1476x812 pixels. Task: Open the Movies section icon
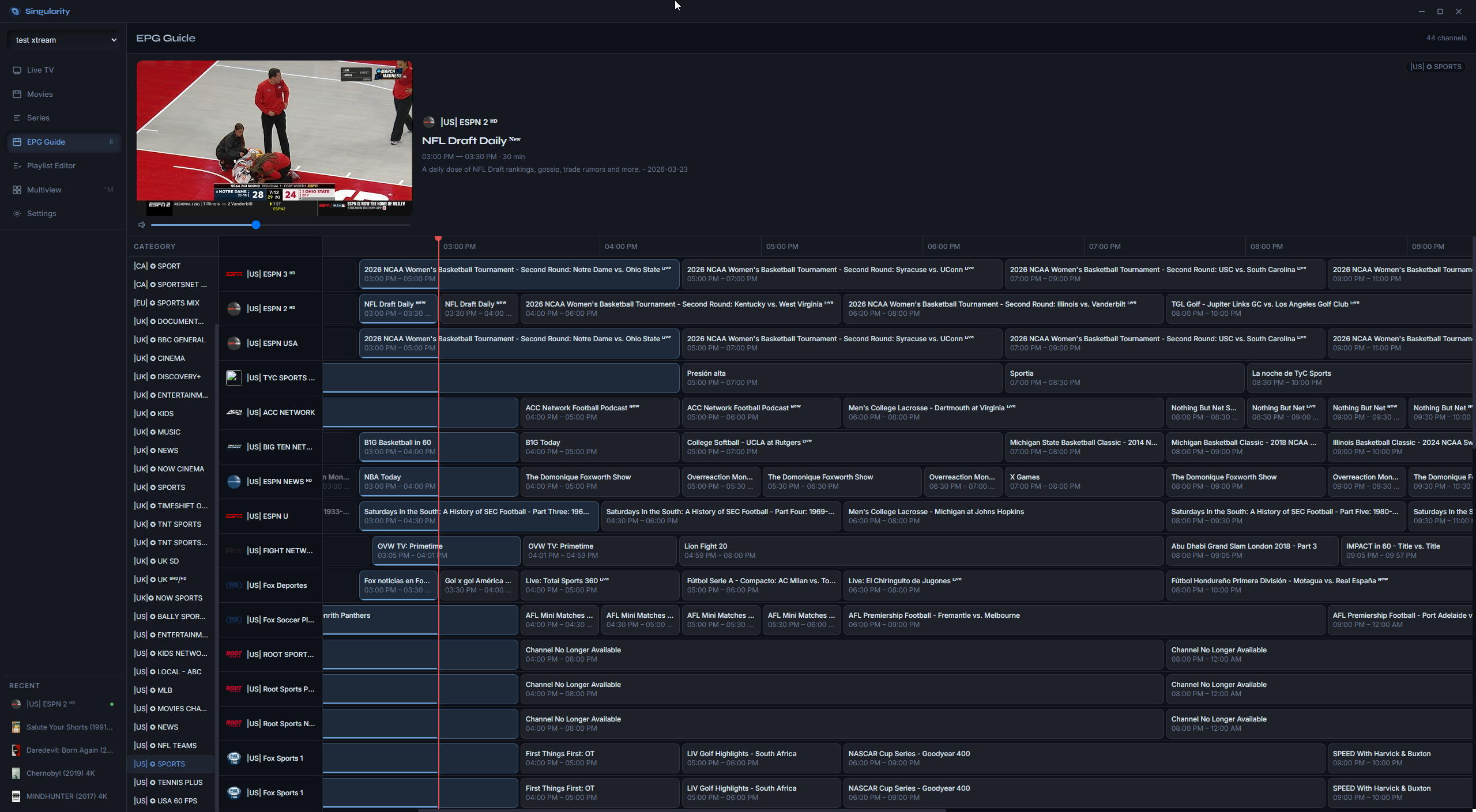click(17, 94)
